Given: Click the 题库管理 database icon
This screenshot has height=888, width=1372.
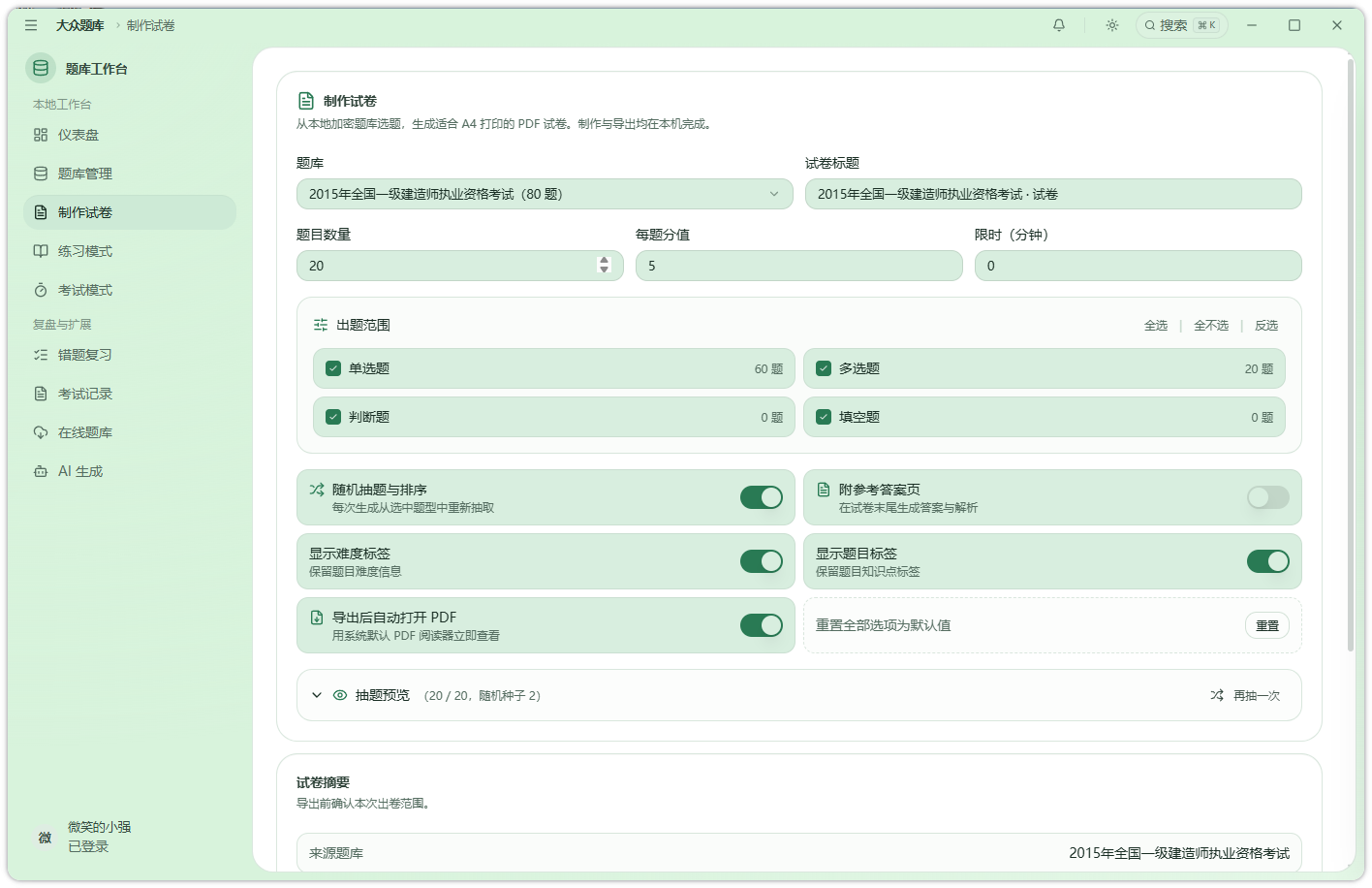Looking at the screenshot, I should click(x=41, y=174).
